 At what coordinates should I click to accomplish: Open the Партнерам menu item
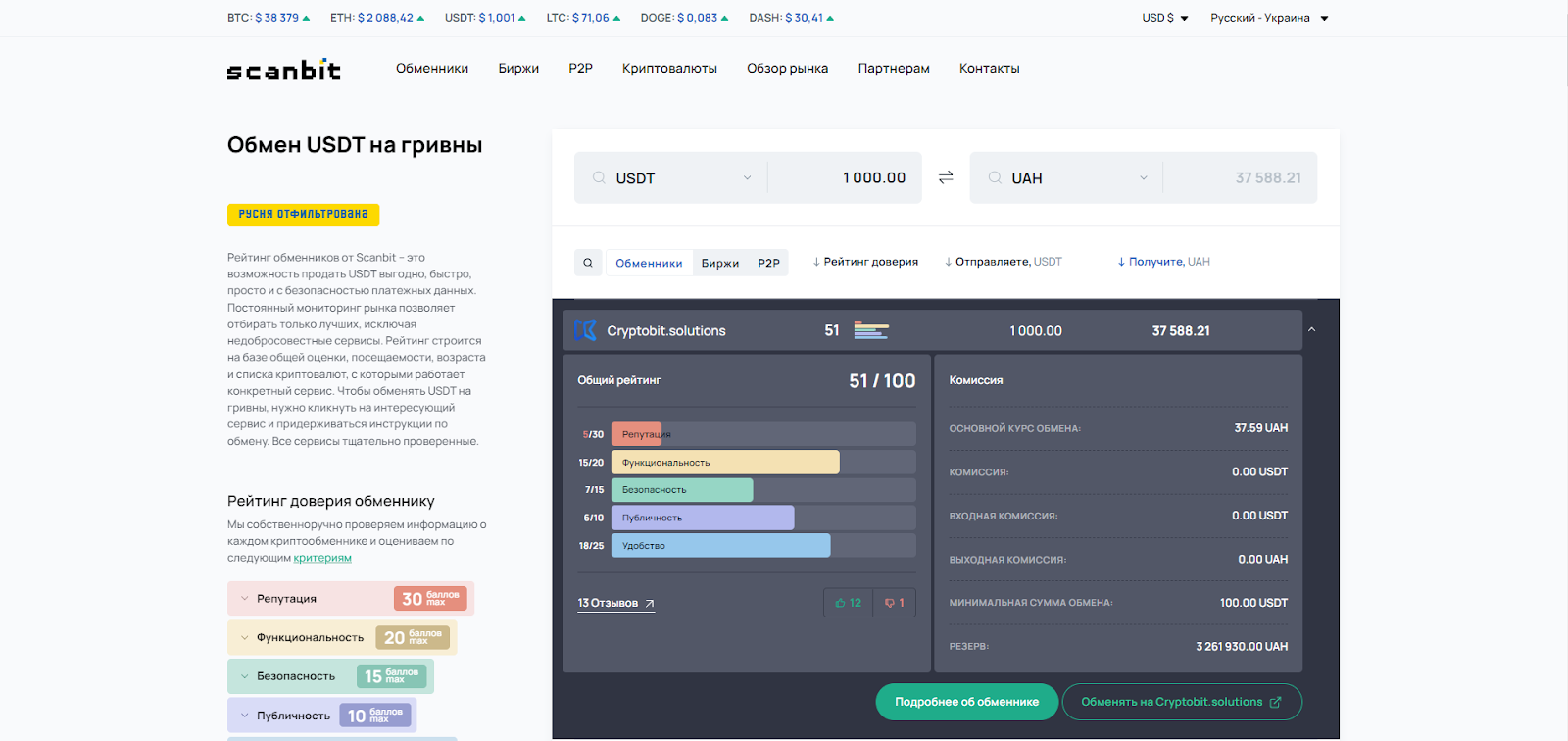(894, 69)
